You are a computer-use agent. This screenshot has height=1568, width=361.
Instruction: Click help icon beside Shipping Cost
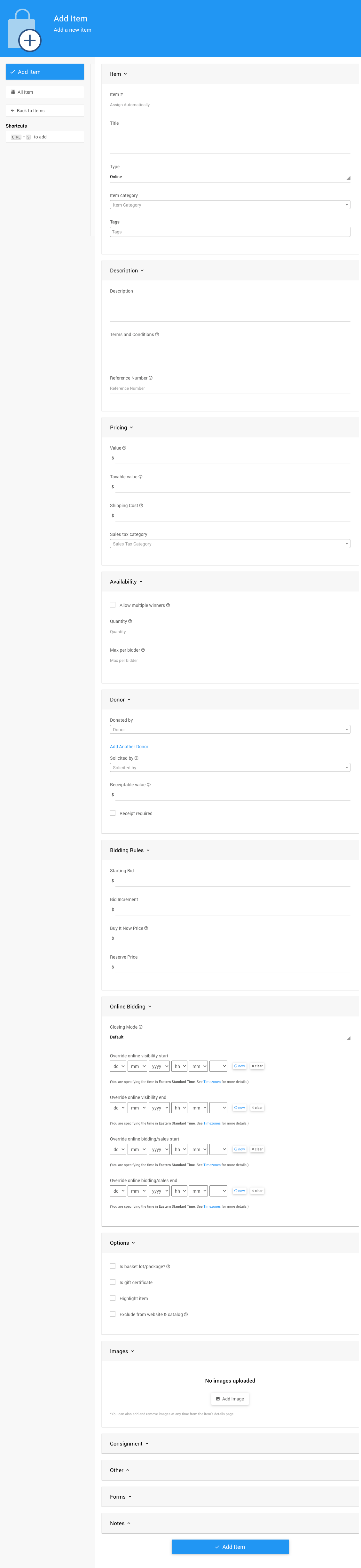pyautogui.click(x=141, y=506)
